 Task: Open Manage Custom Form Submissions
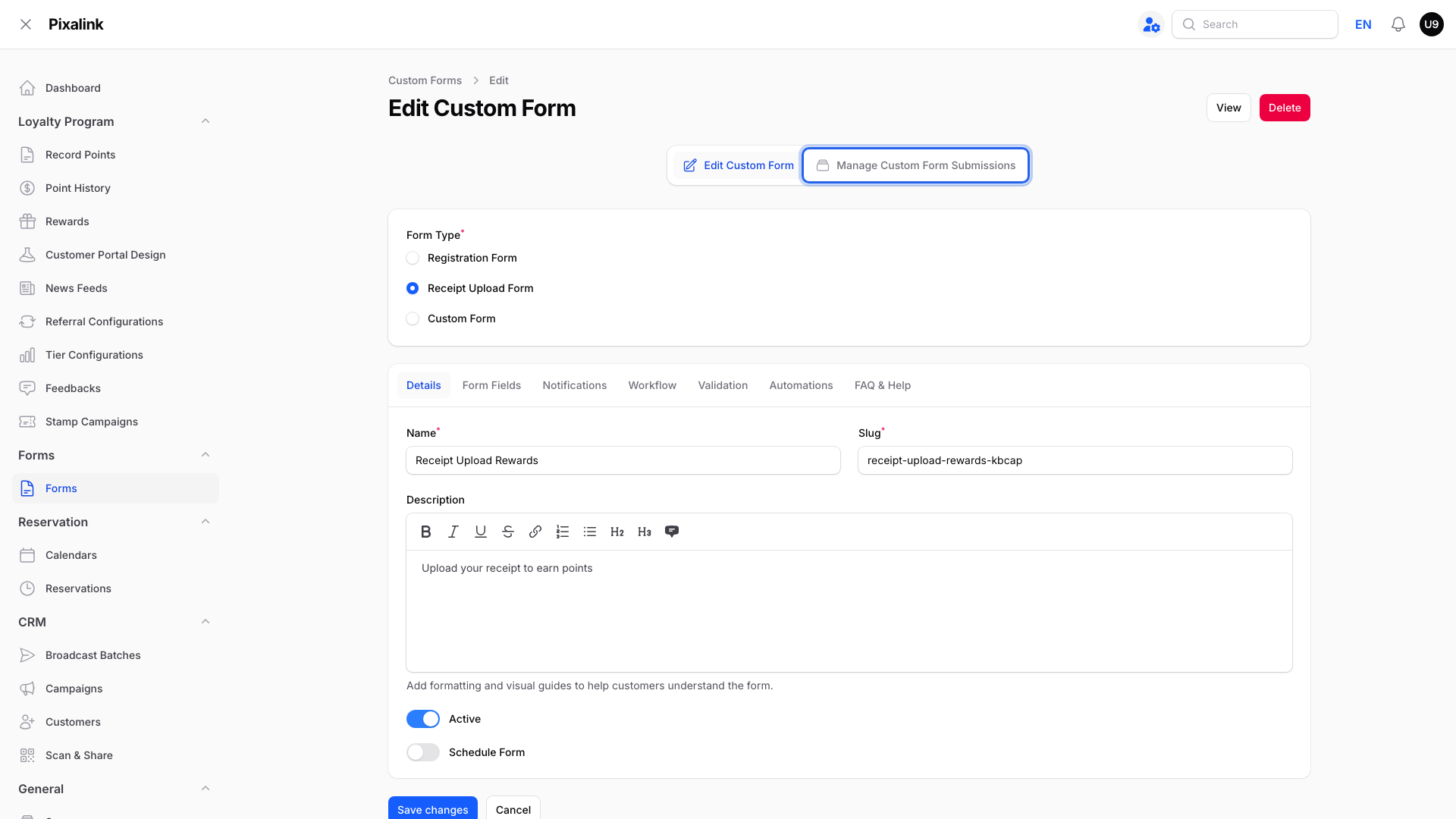coord(916,165)
